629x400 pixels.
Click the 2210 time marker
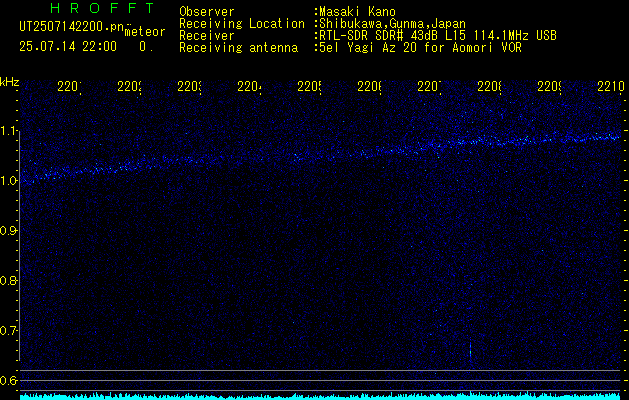pyautogui.click(x=611, y=86)
